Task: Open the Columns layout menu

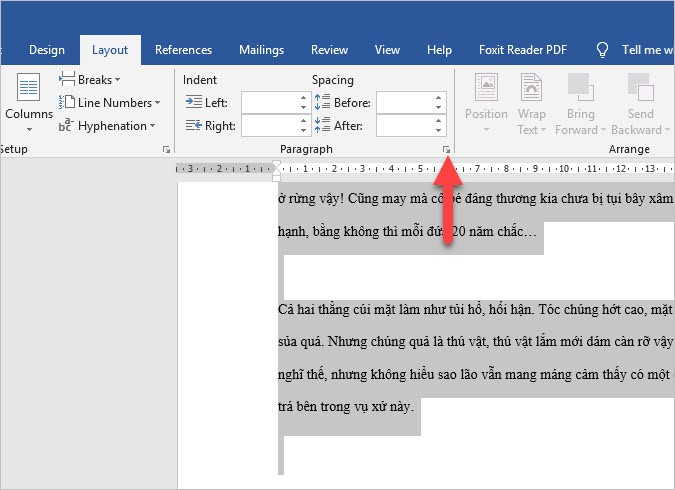Action: (x=29, y=102)
